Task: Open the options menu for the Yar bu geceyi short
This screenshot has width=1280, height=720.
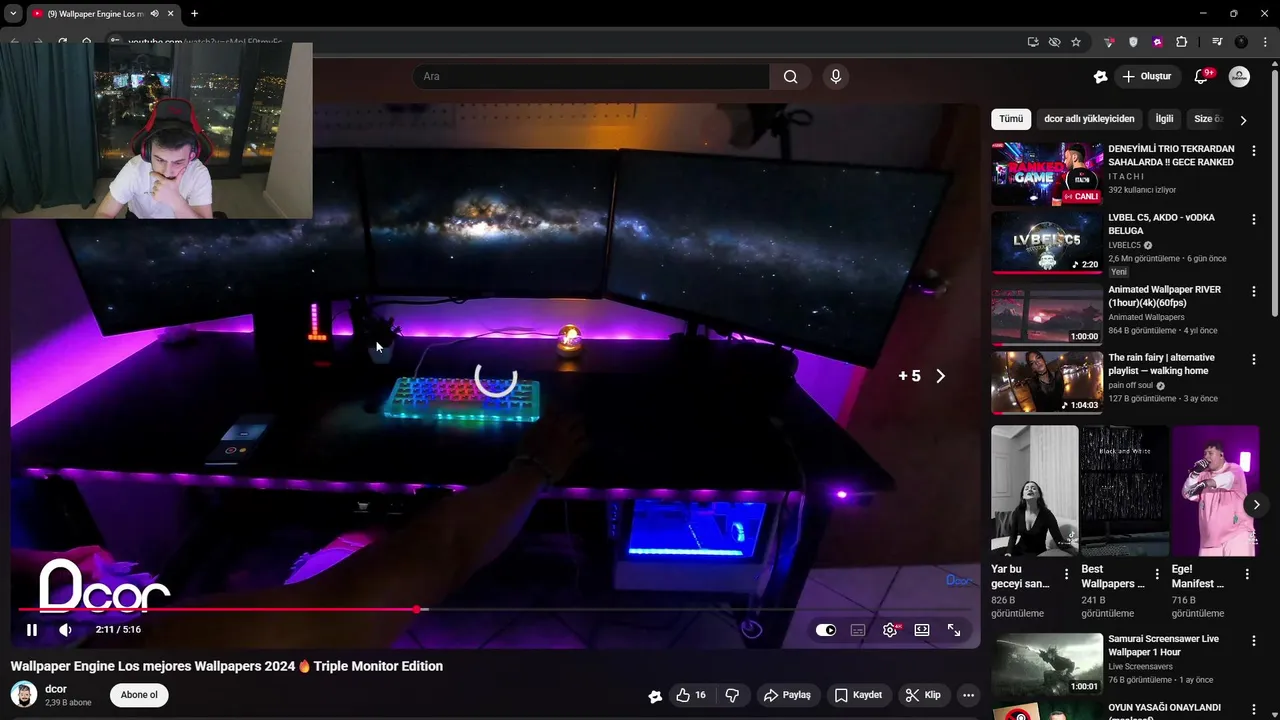Action: point(1066,574)
